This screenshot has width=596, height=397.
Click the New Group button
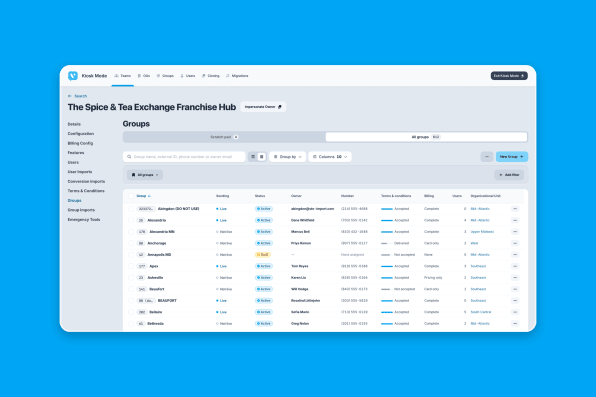coord(512,157)
